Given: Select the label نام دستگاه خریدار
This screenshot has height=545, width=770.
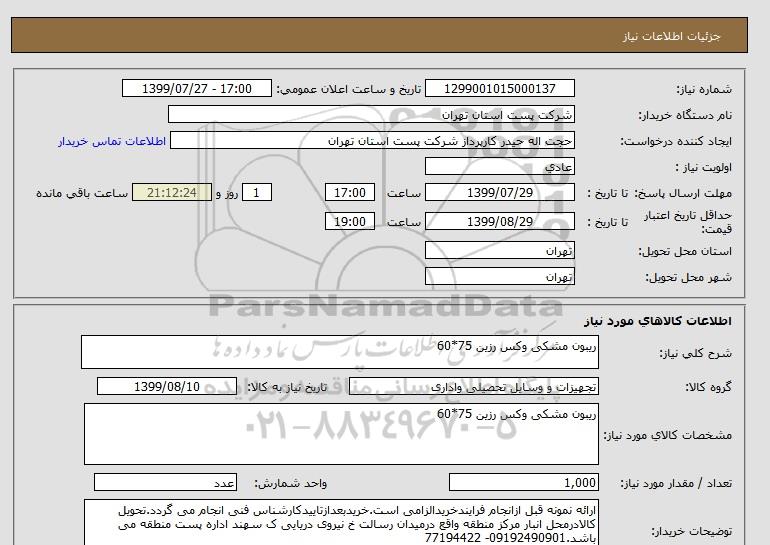Looking at the screenshot, I should [685, 115].
